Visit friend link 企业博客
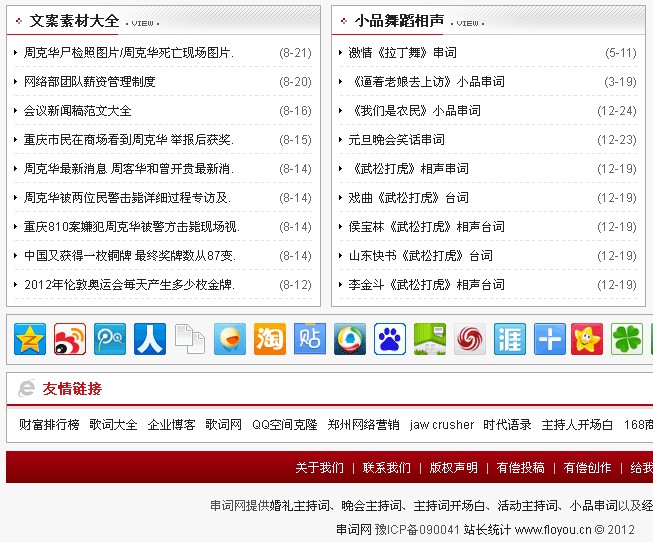This screenshot has width=653, height=542. pyautogui.click(x=172, y=425)
